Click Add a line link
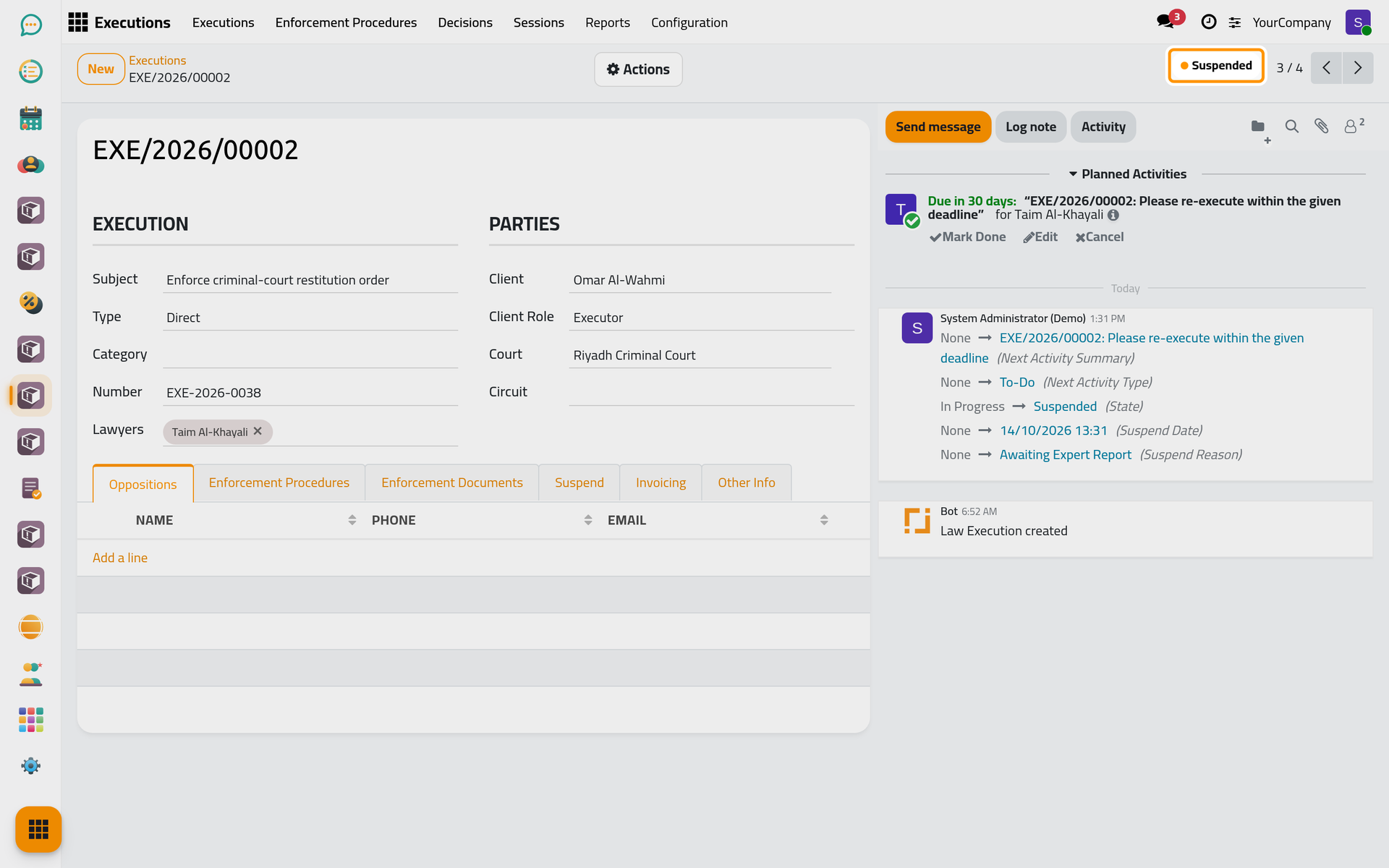 (120, 558)
